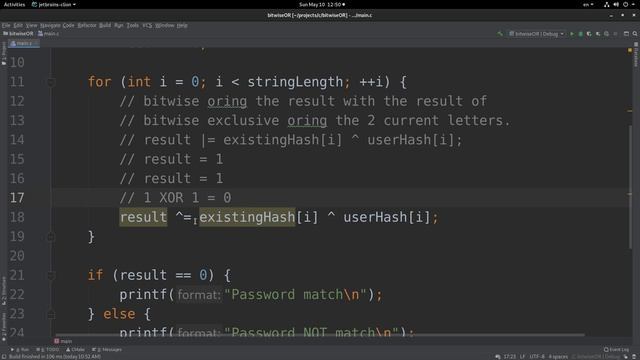The width and height of the screenshot is (640, 360).
Task: Open GNOME Activities overview
Action: pyautogui.click(x=14, y=4)
